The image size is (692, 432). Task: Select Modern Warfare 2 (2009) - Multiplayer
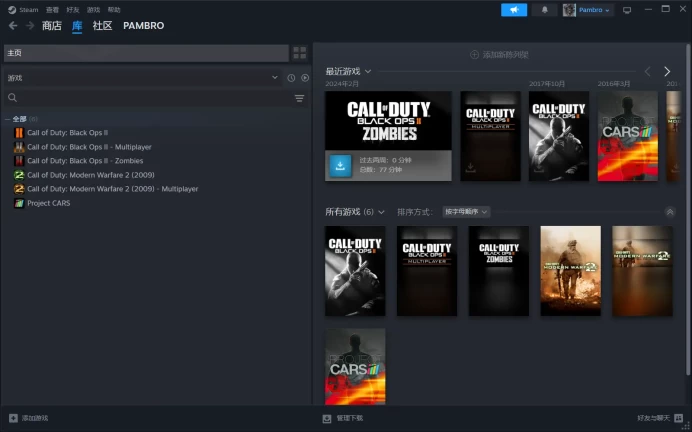(x=113, y=189)
